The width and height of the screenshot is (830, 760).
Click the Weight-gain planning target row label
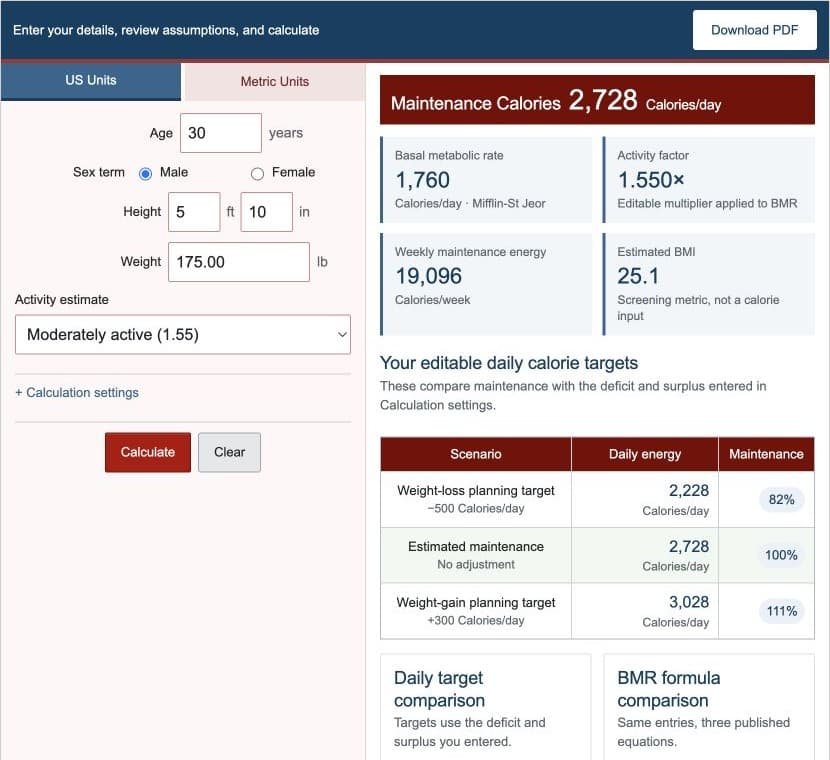(x=476, y=603)
